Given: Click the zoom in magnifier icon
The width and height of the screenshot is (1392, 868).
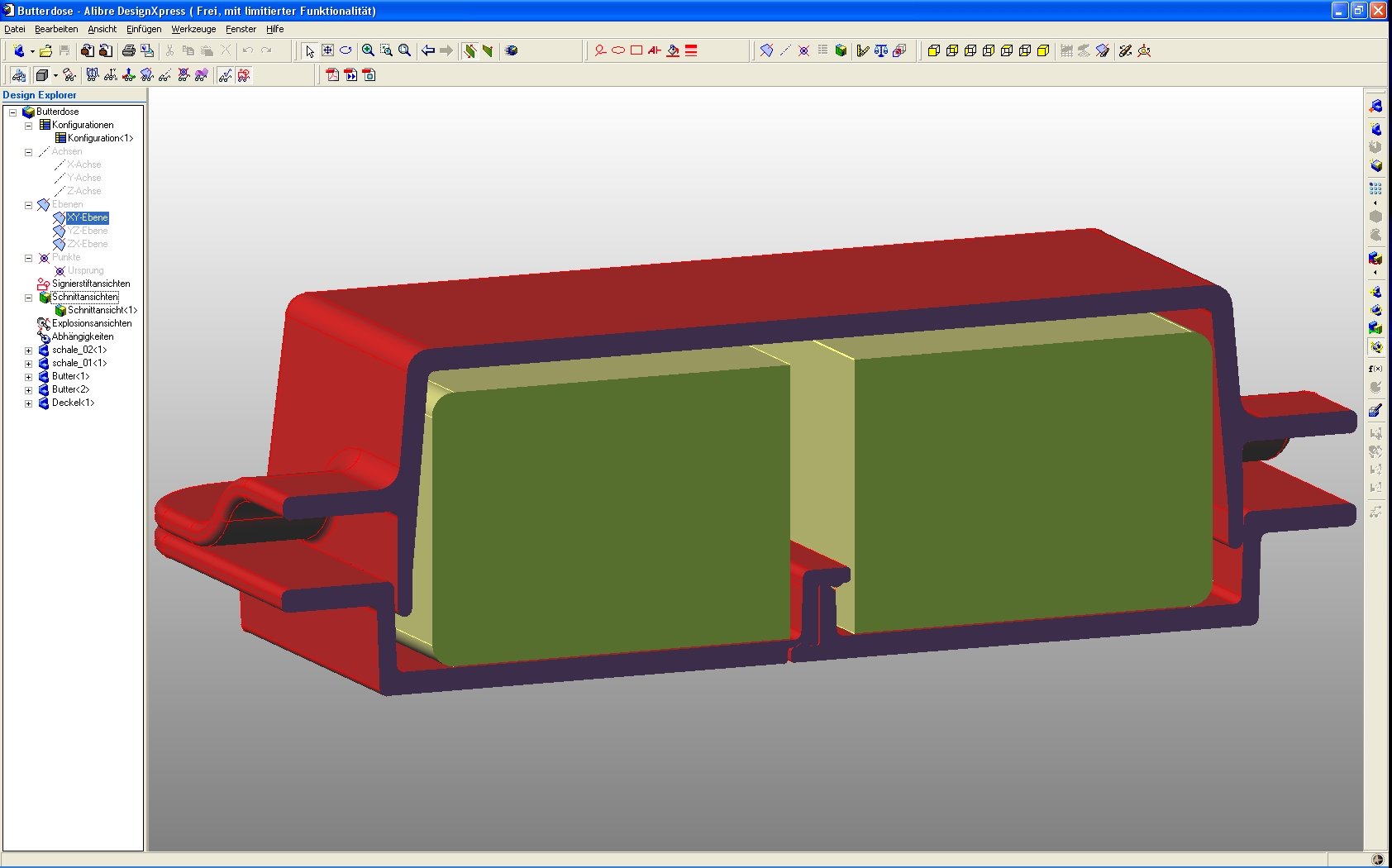Looking at the screenshot, I should pos(368,50).
